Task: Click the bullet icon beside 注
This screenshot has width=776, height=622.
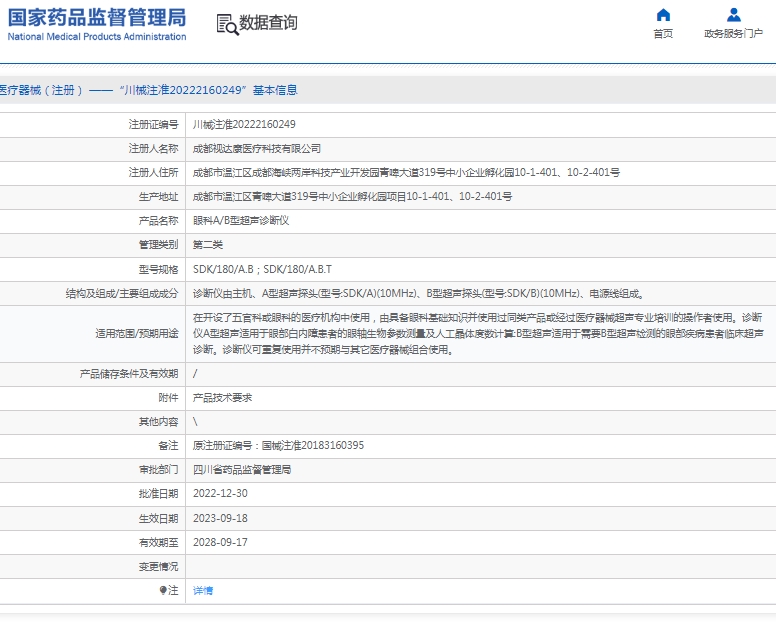Action: click(x=163, y=590)
